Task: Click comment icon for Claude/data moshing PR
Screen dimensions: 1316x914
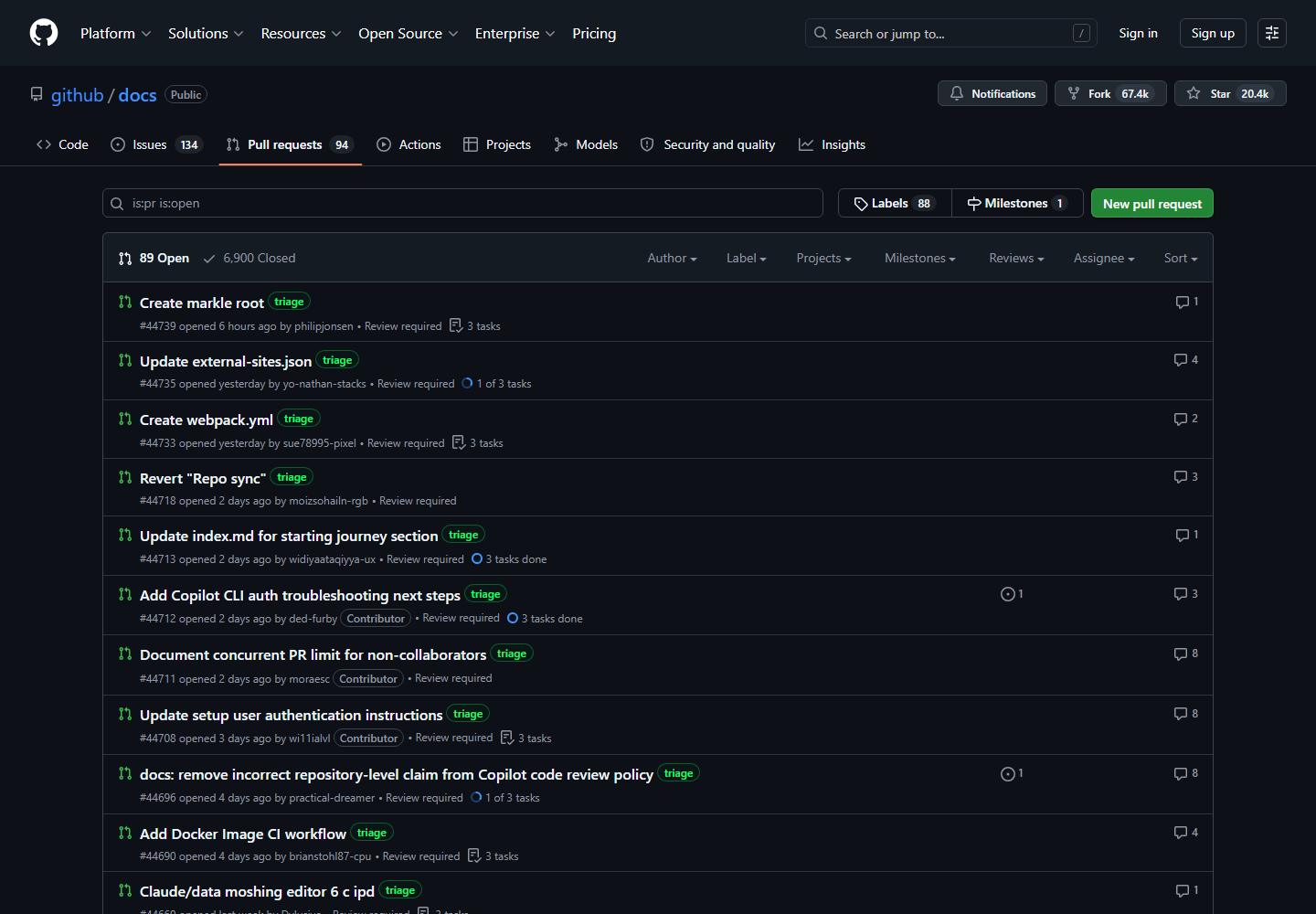Action: (x=1182, y=890)
